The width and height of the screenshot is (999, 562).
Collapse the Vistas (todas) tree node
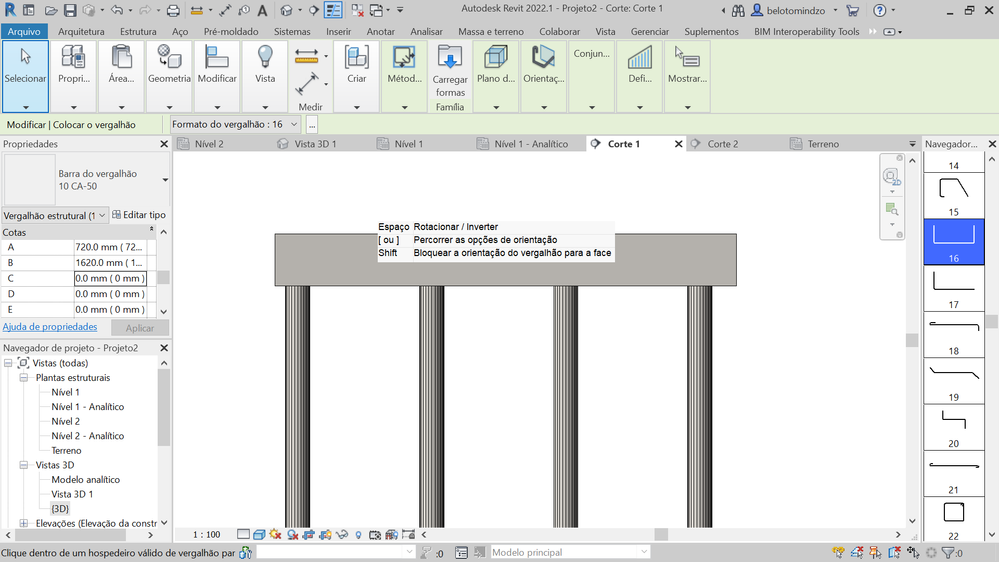8,363
